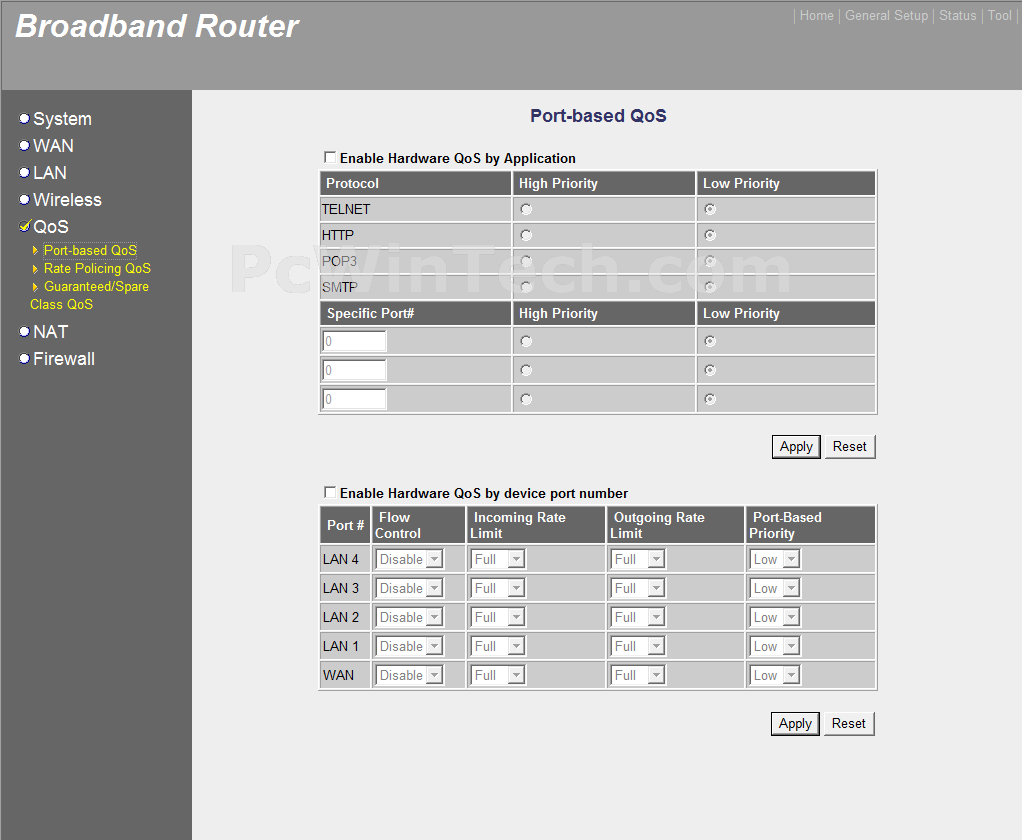
Task: Open LAN 1 Incoming Rate Limit dropdown
Action: (498, 646)
